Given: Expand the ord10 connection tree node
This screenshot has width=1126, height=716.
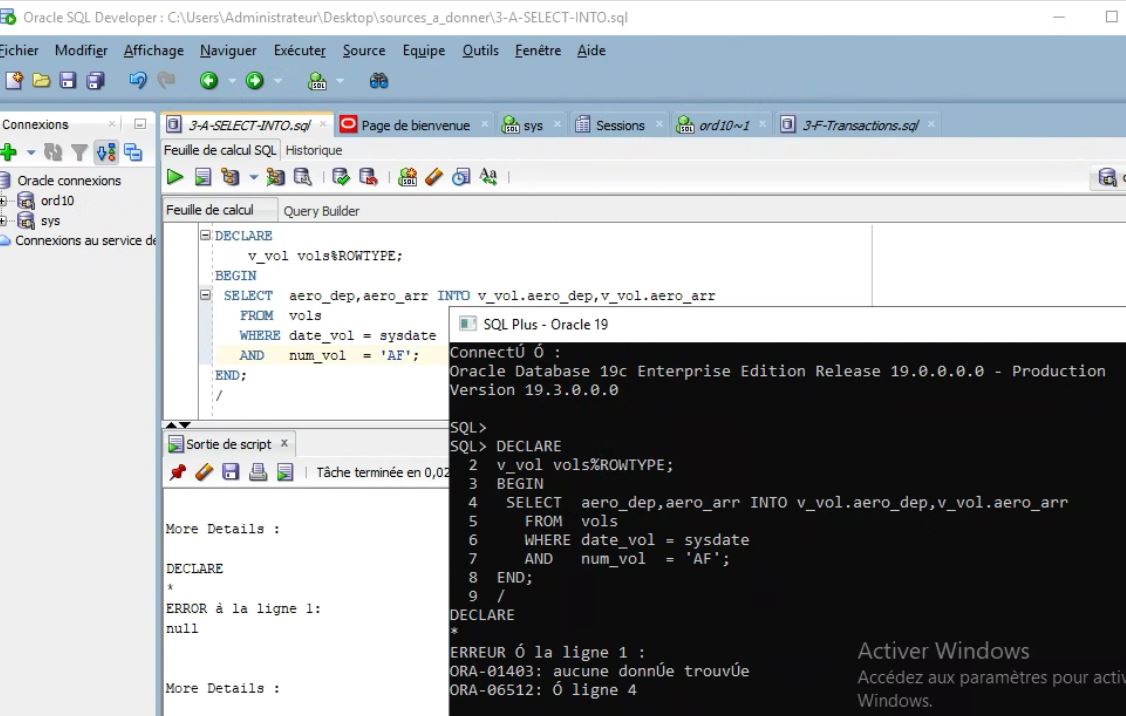Looking at the screenshot, I should click(x=4, y=200).
